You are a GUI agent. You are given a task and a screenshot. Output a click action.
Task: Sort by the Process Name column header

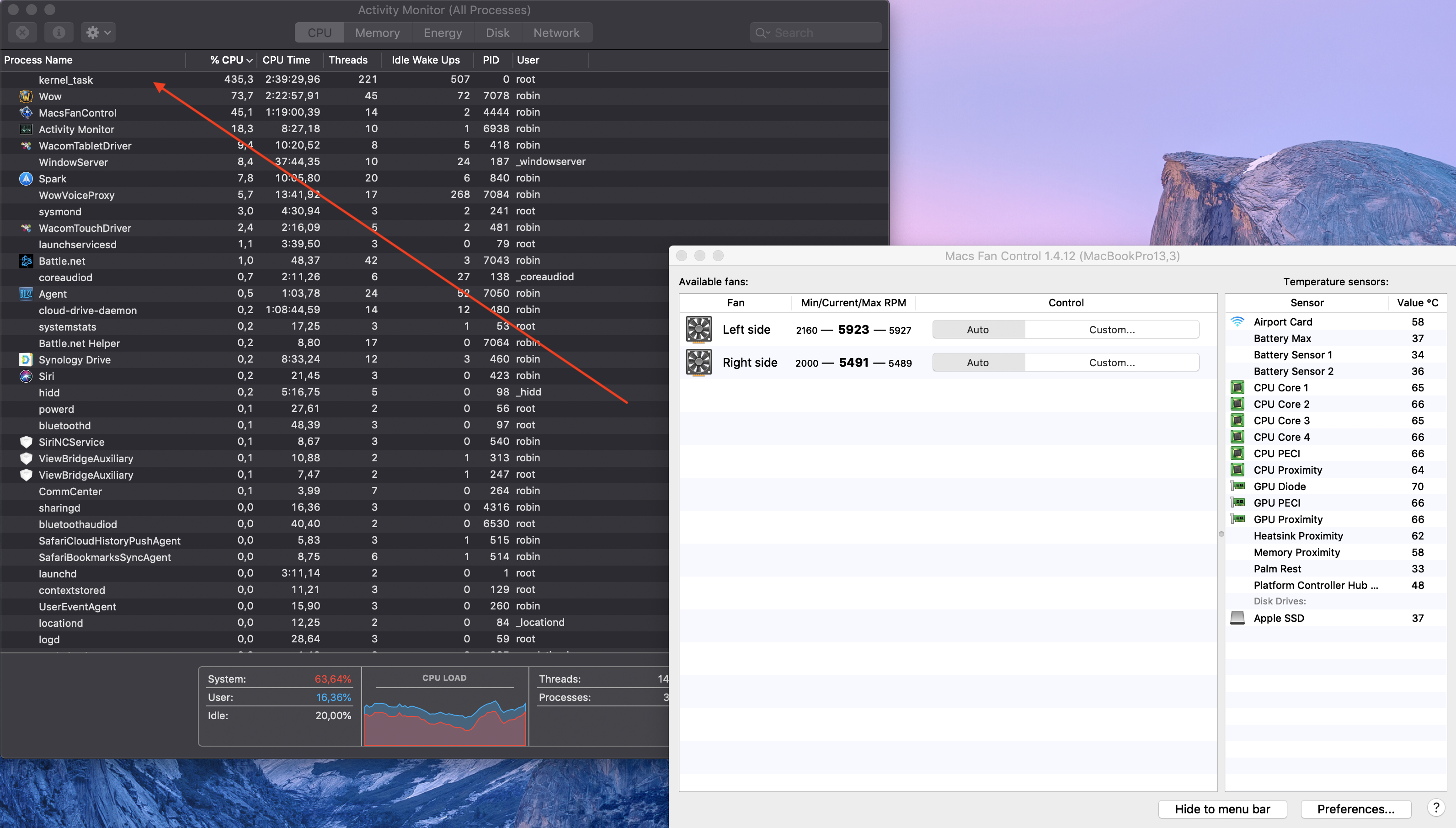click(93, 60)
